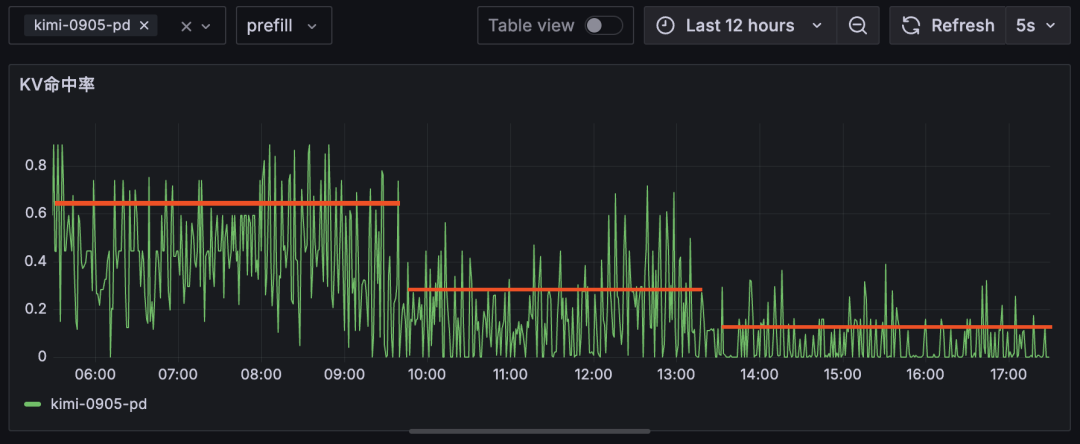
Task: Open the KV命中率 panel title menu
Action: click(x=57, y=85)
